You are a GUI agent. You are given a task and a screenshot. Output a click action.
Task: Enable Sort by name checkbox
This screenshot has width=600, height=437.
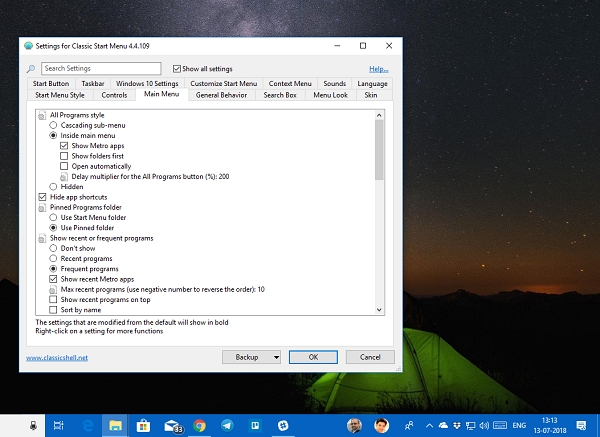[53, 310]
